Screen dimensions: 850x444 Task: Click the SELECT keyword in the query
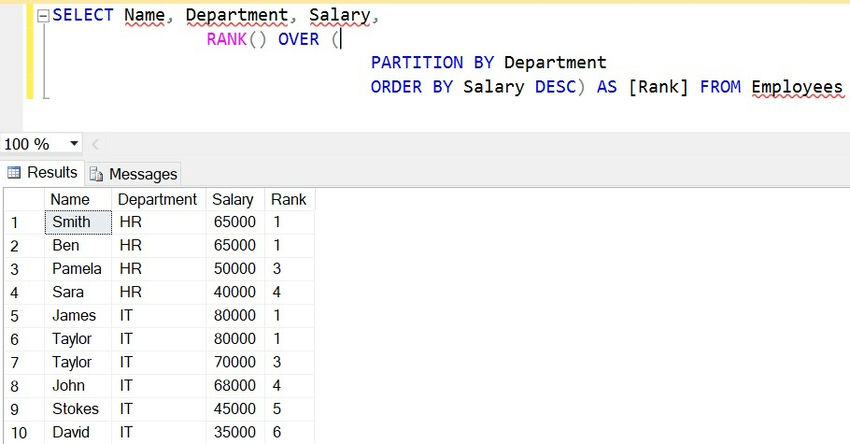click(83, 15)
